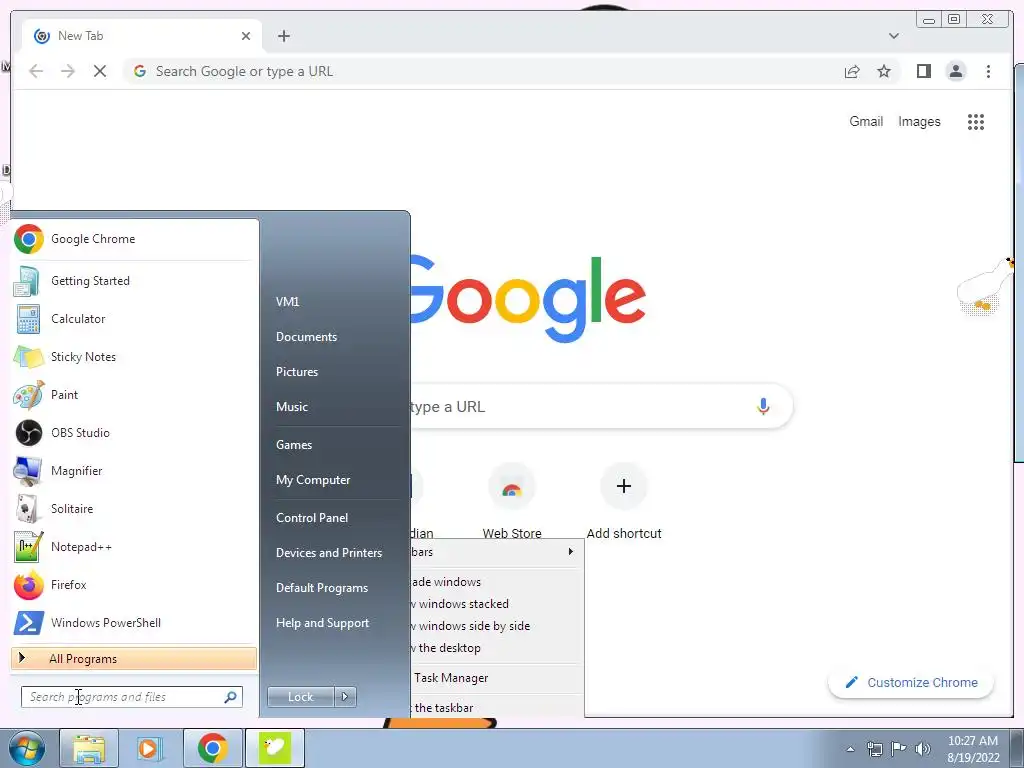Launch Firefox from the Start menu
This screenshot has height=768, width=1024.
point(134,584)
